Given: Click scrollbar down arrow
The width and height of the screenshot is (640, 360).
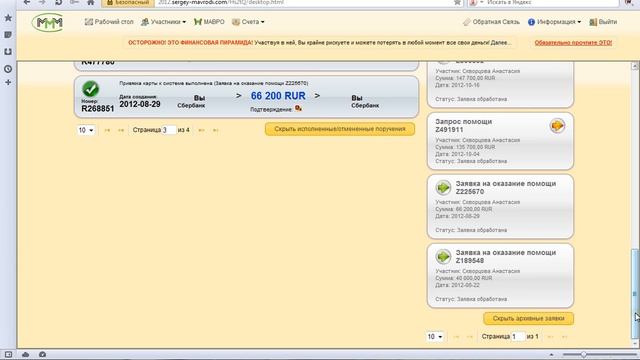Looking at the screenshot, I should tap(635, 344).
